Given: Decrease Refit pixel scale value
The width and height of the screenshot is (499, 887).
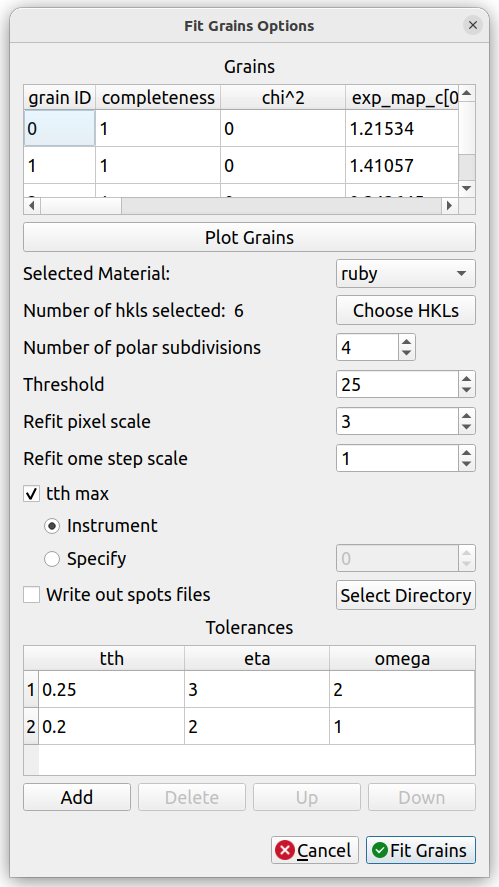Looking at the screenshot, I should coord(466,428).
